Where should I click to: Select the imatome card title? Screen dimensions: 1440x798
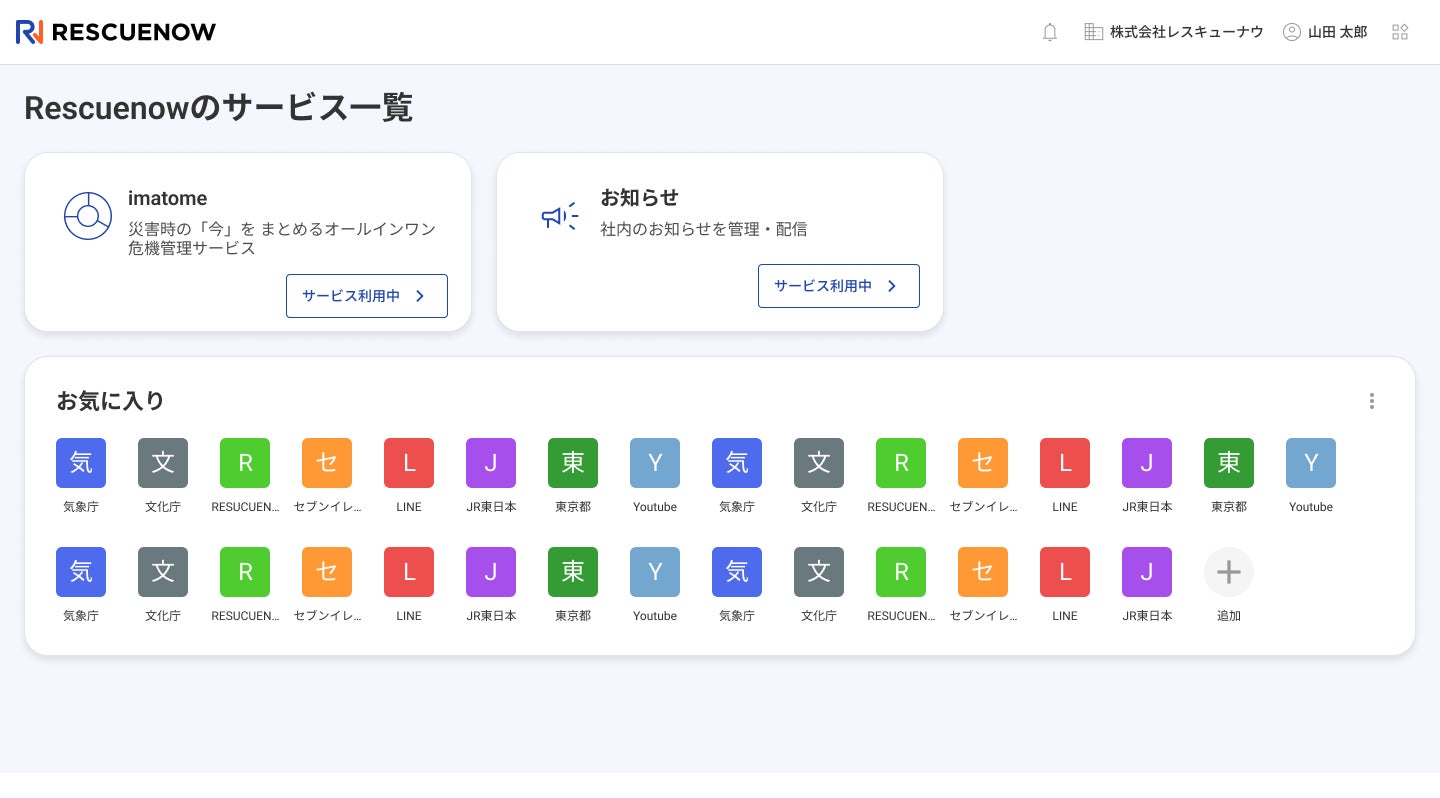click(168, 198)
